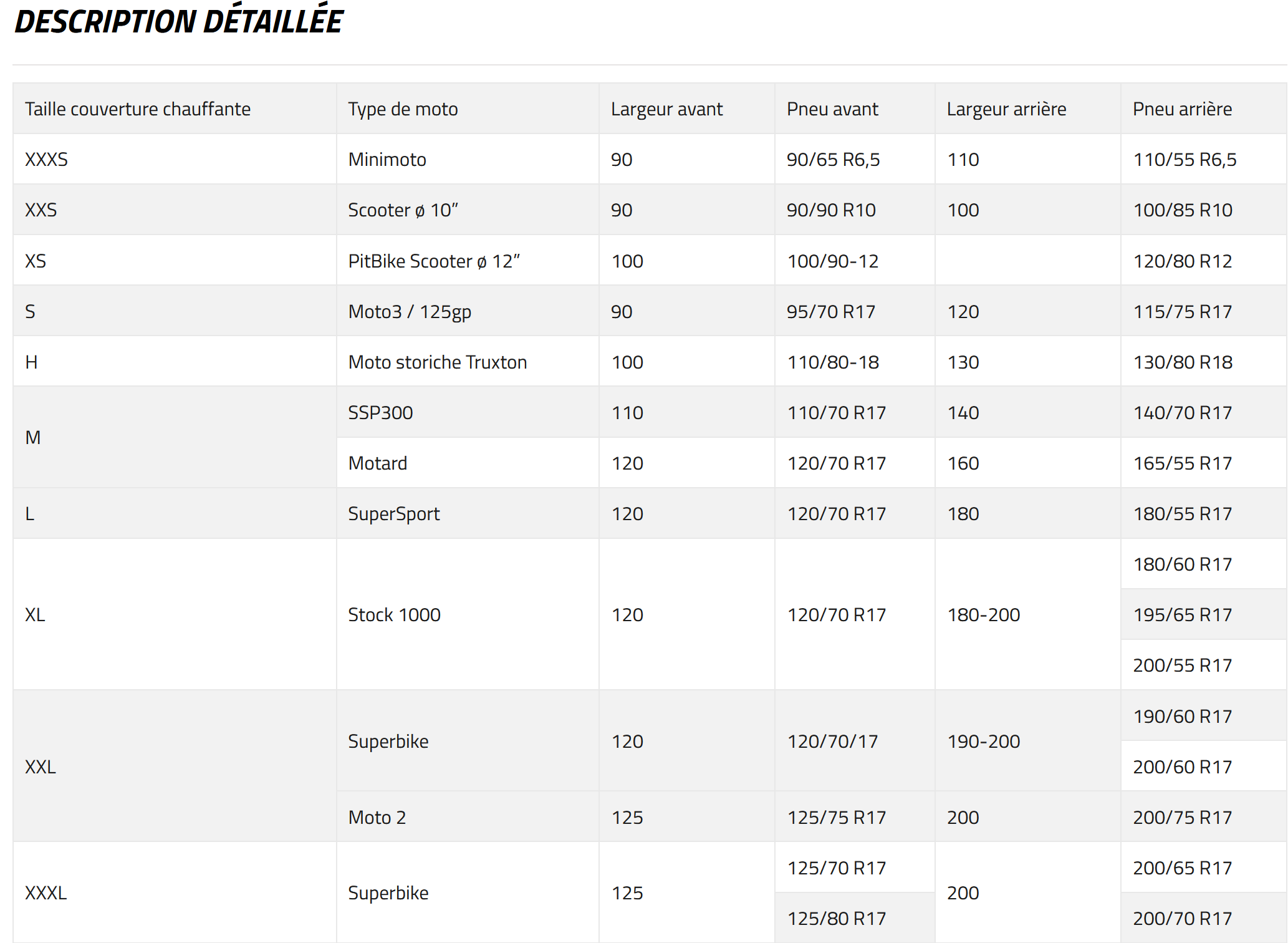Select the 'Moto storiche Truxton' cell
Viewport: 1288px width, 943px height.
tap(438, 362)
